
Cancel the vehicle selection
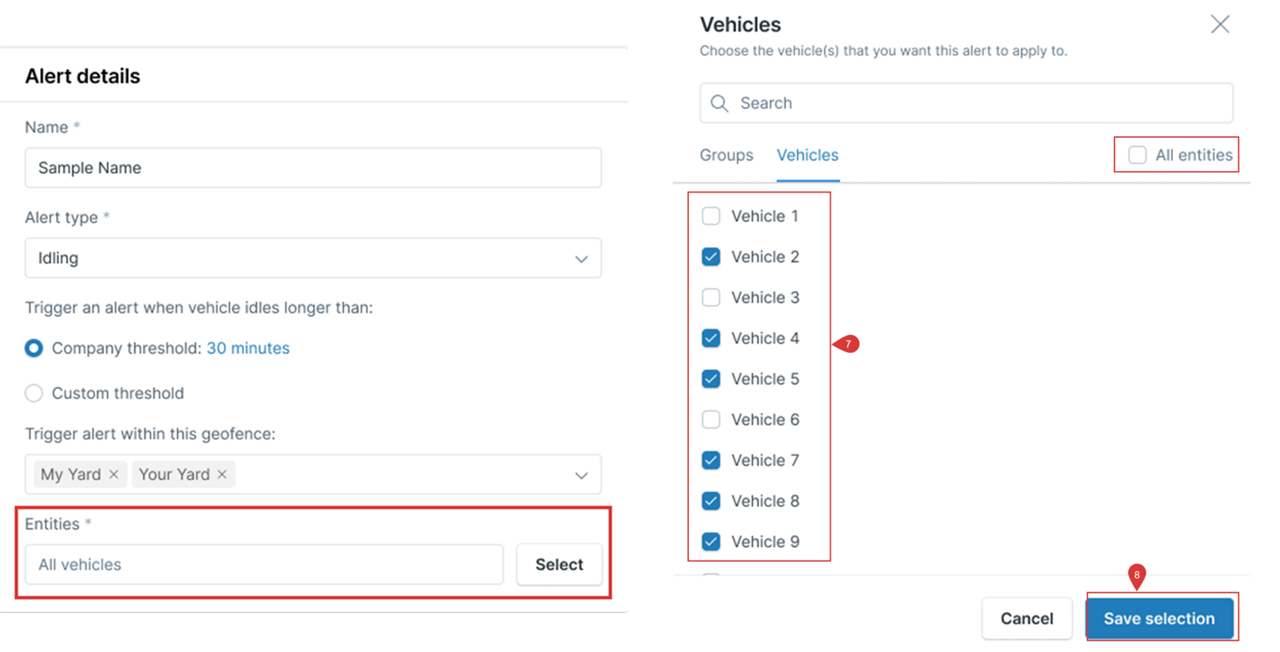(1027, 618)
